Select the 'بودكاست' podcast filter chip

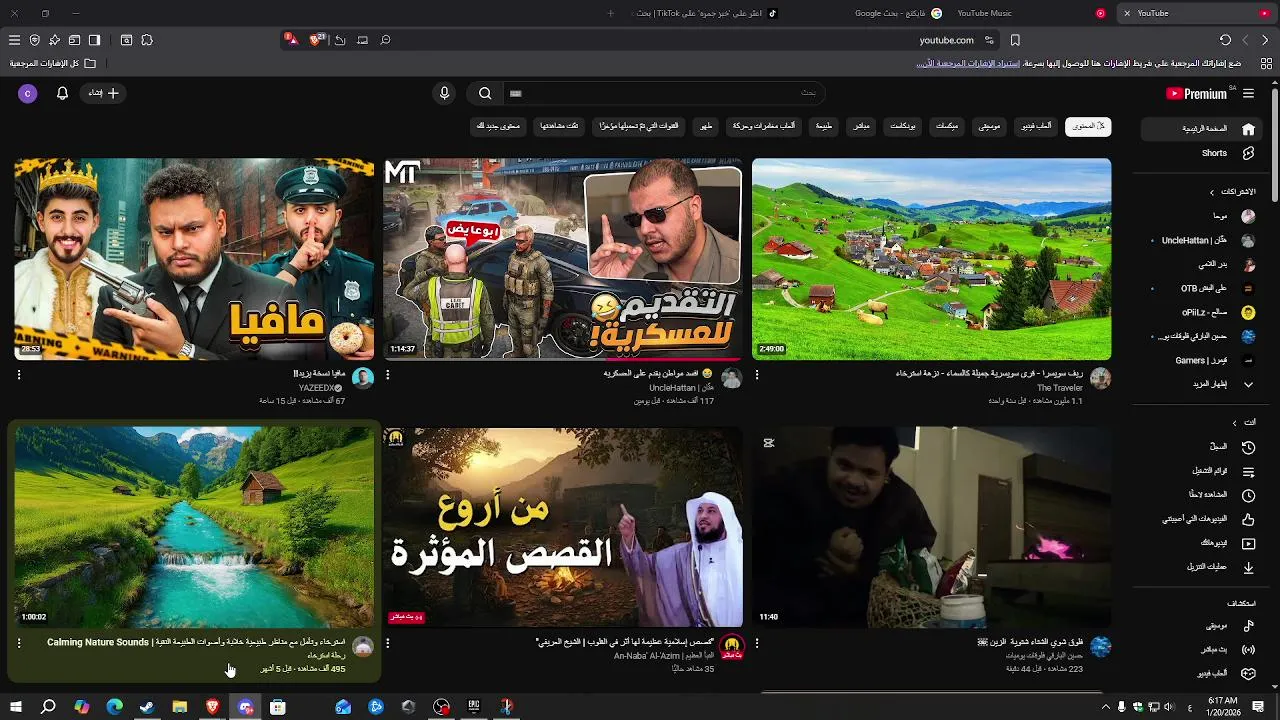903,126
